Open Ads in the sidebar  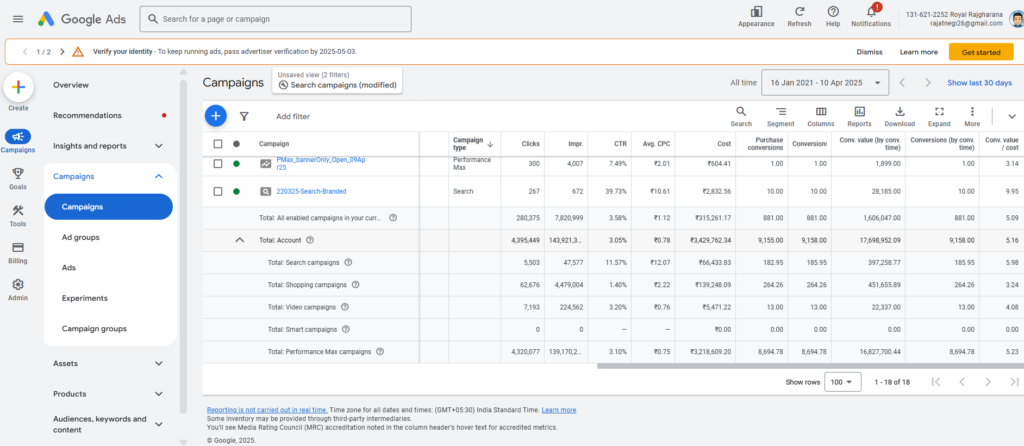(69, 268)
